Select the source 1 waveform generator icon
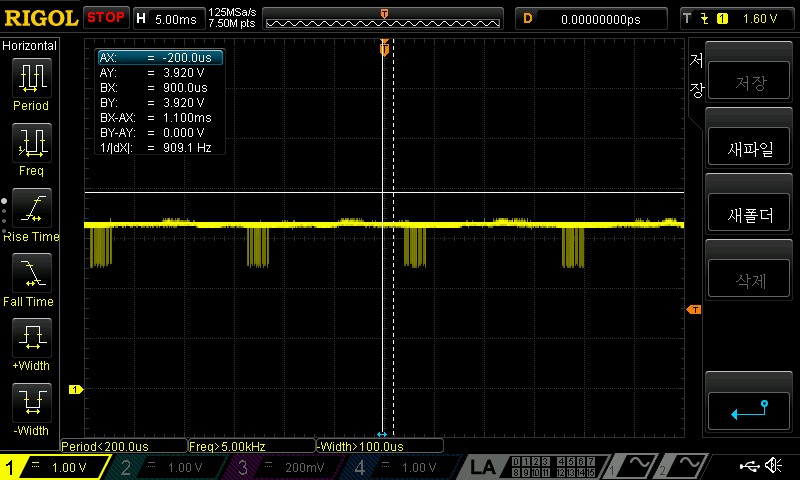This screenshot has width=800, height=480. [x=633, y=466]
